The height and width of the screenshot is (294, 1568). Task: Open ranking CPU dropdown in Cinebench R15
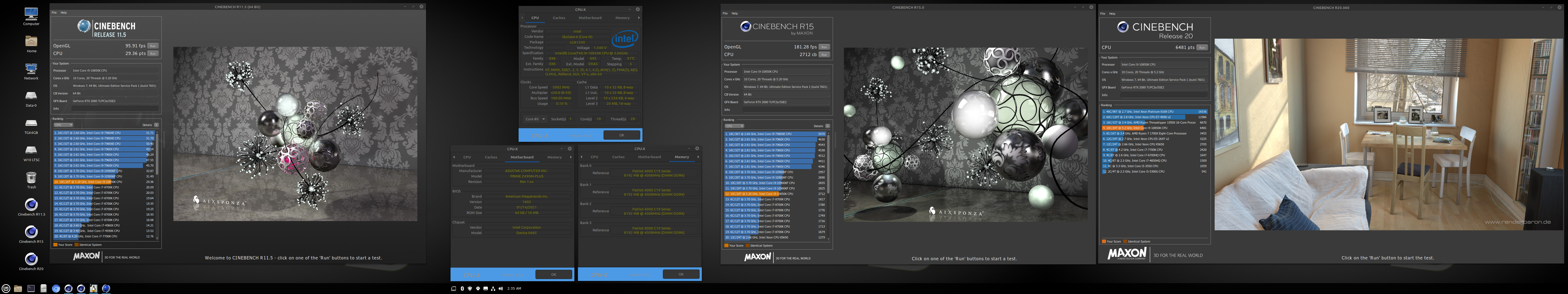point(734,126)
